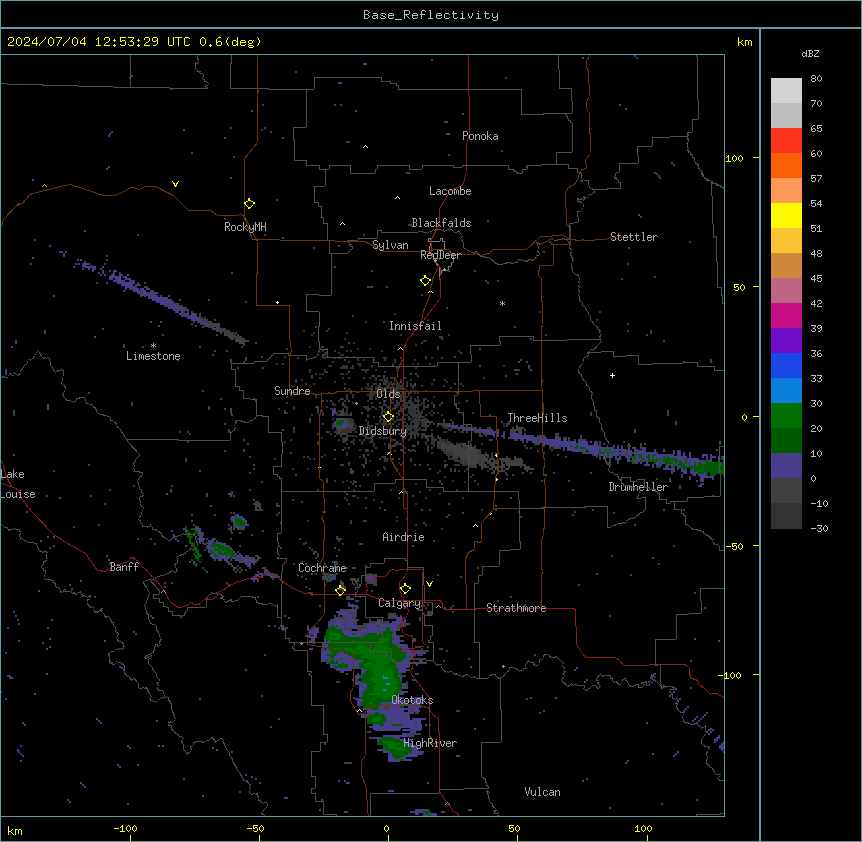Image resolution: width=862 pixels, height=842 pixels.
Task: Click the white plus marker north of Drumheller
Action: [612, 375]
